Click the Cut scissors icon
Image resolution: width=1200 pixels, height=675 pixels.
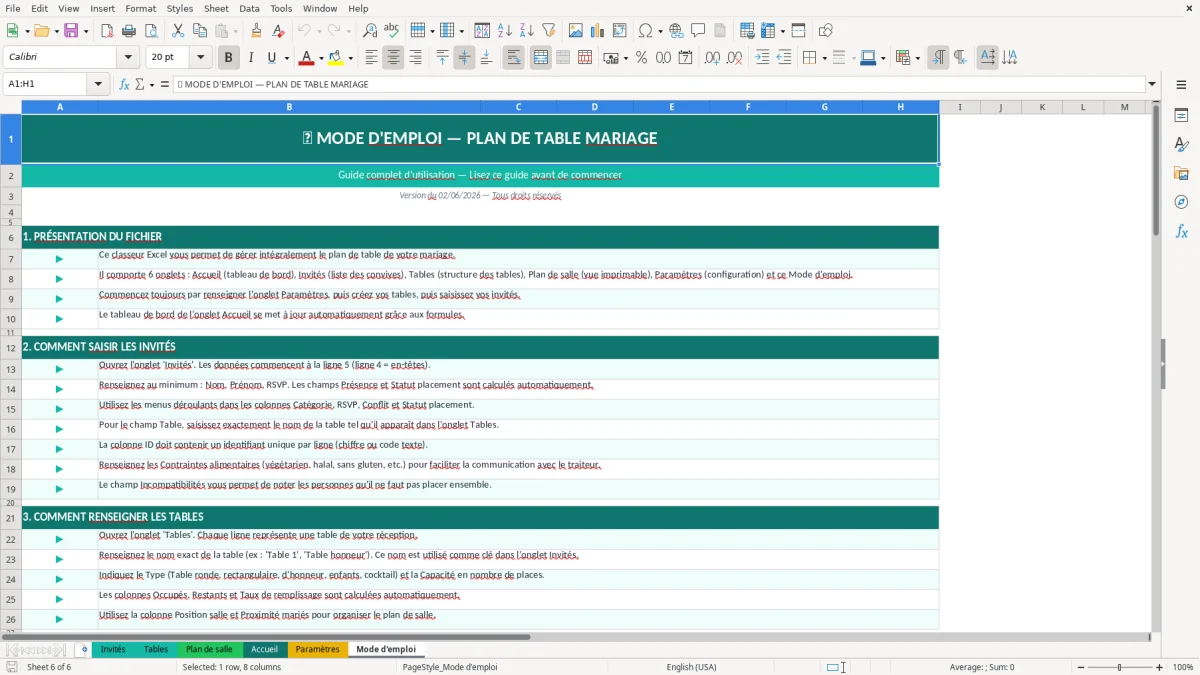(178, 31)
